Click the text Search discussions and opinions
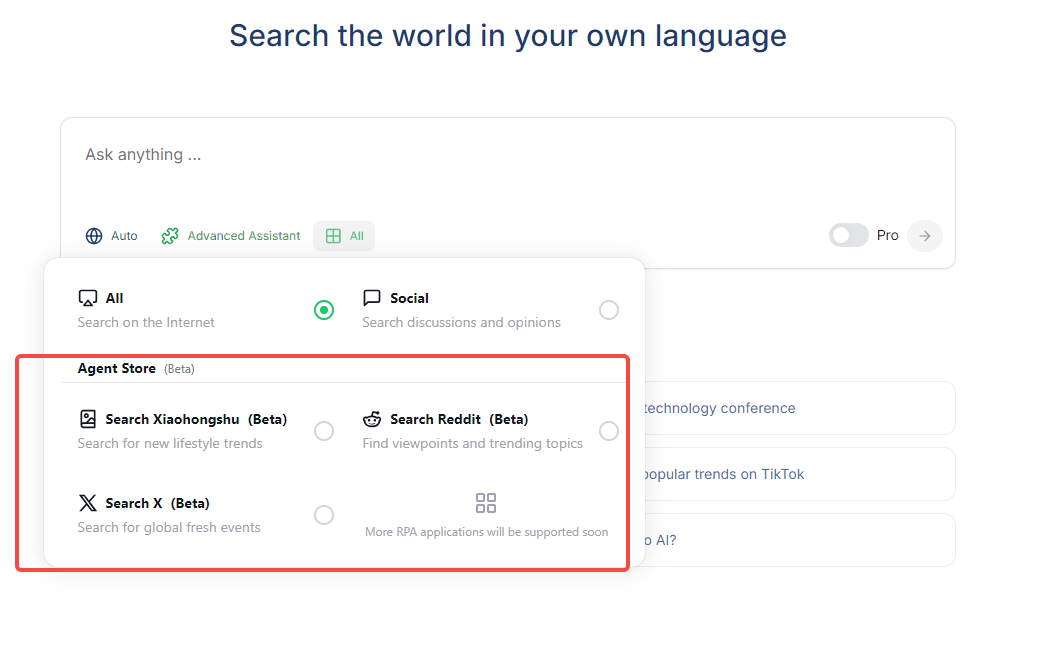This screenshot has height=647, width=1046. pos(462,323)
